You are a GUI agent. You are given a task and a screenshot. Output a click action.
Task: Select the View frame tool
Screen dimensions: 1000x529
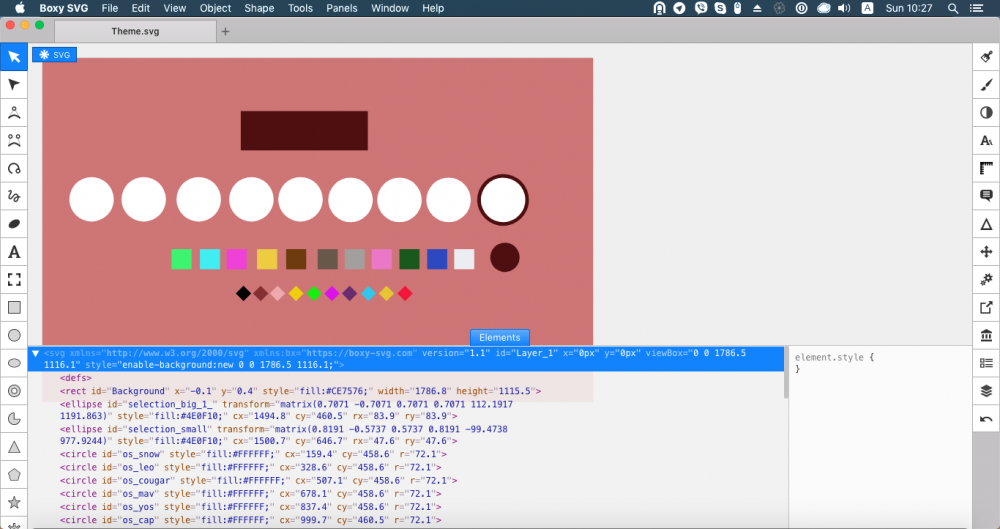[14, 279]
